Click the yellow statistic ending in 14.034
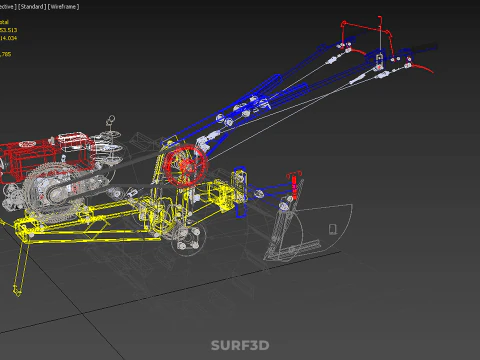Screen dimensions: 480x360 (8, 38)
